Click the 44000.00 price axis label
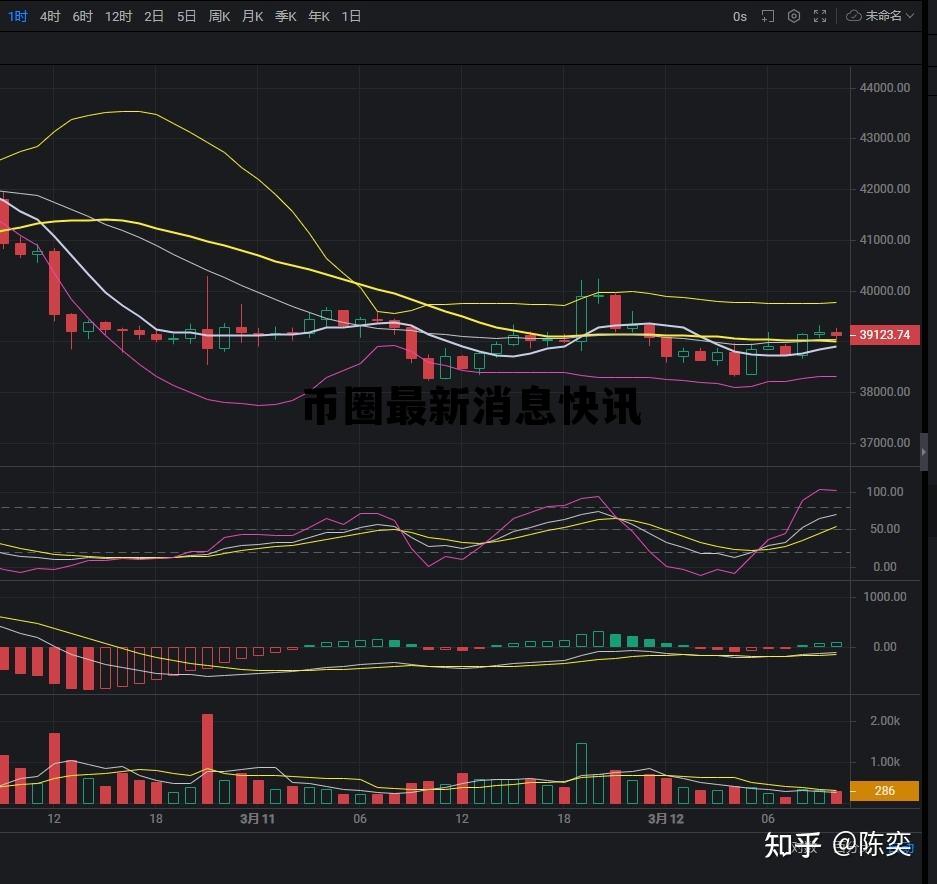Viewport: 937px width, 884px height. [885, 88]
